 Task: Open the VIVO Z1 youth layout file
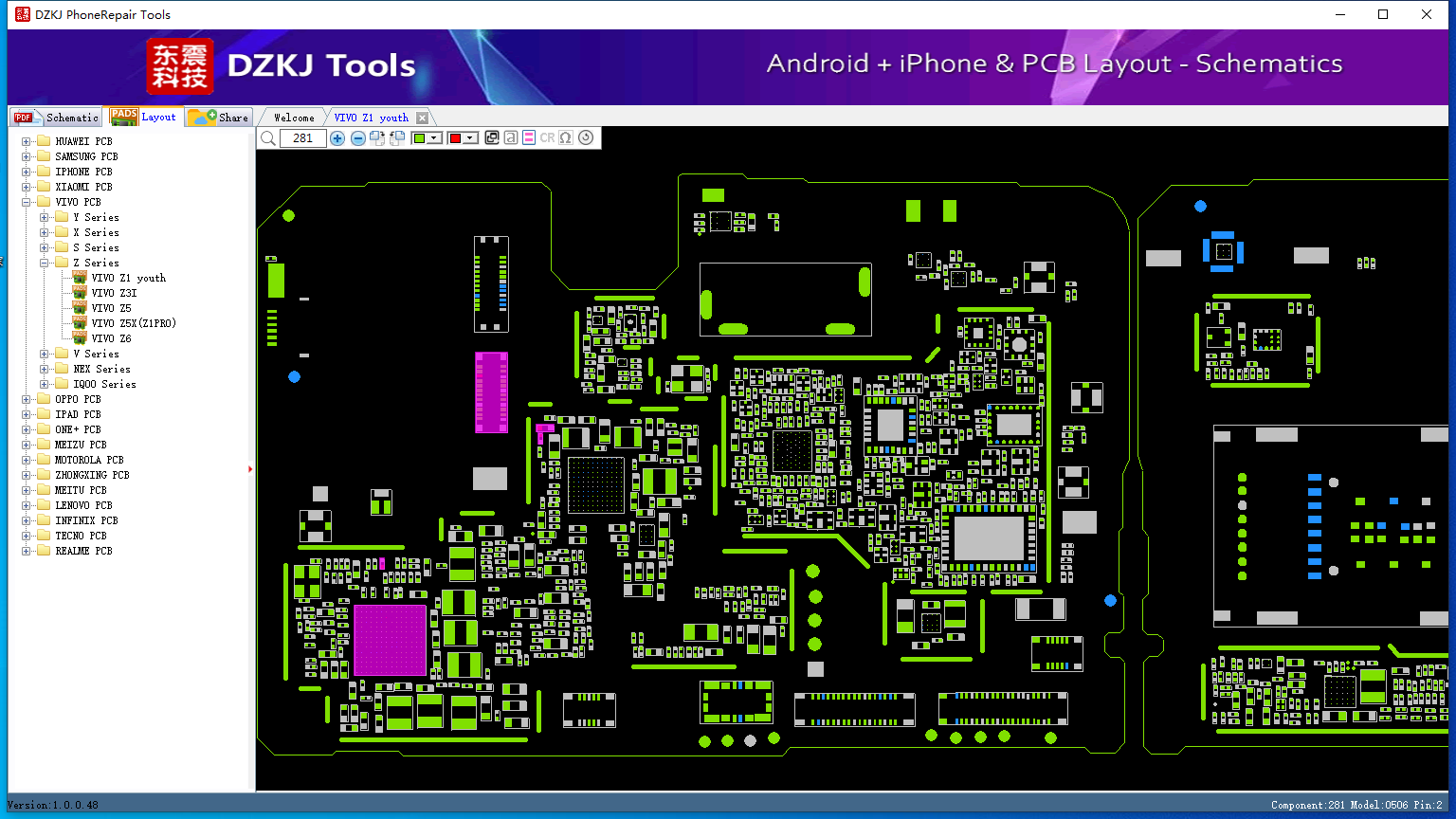tap(128, 278)
